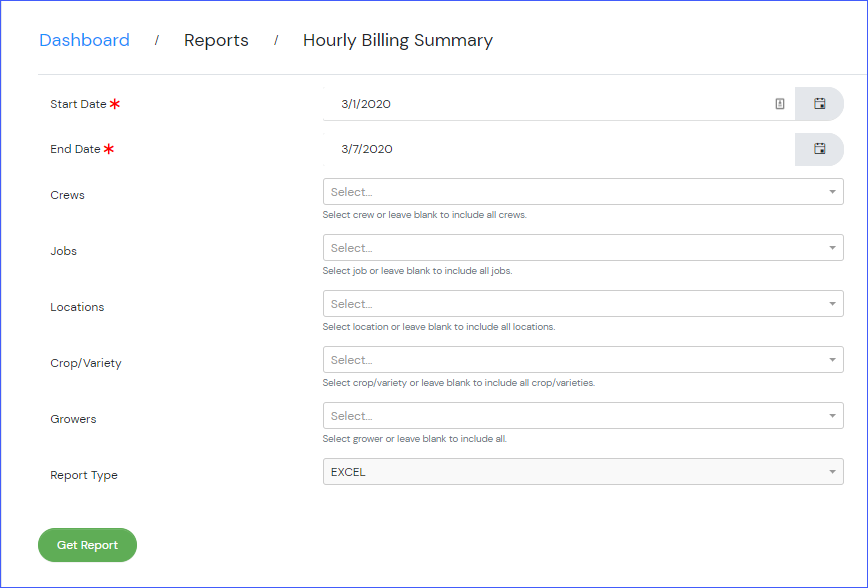Click the Locations field label

(x=77, y=307)
